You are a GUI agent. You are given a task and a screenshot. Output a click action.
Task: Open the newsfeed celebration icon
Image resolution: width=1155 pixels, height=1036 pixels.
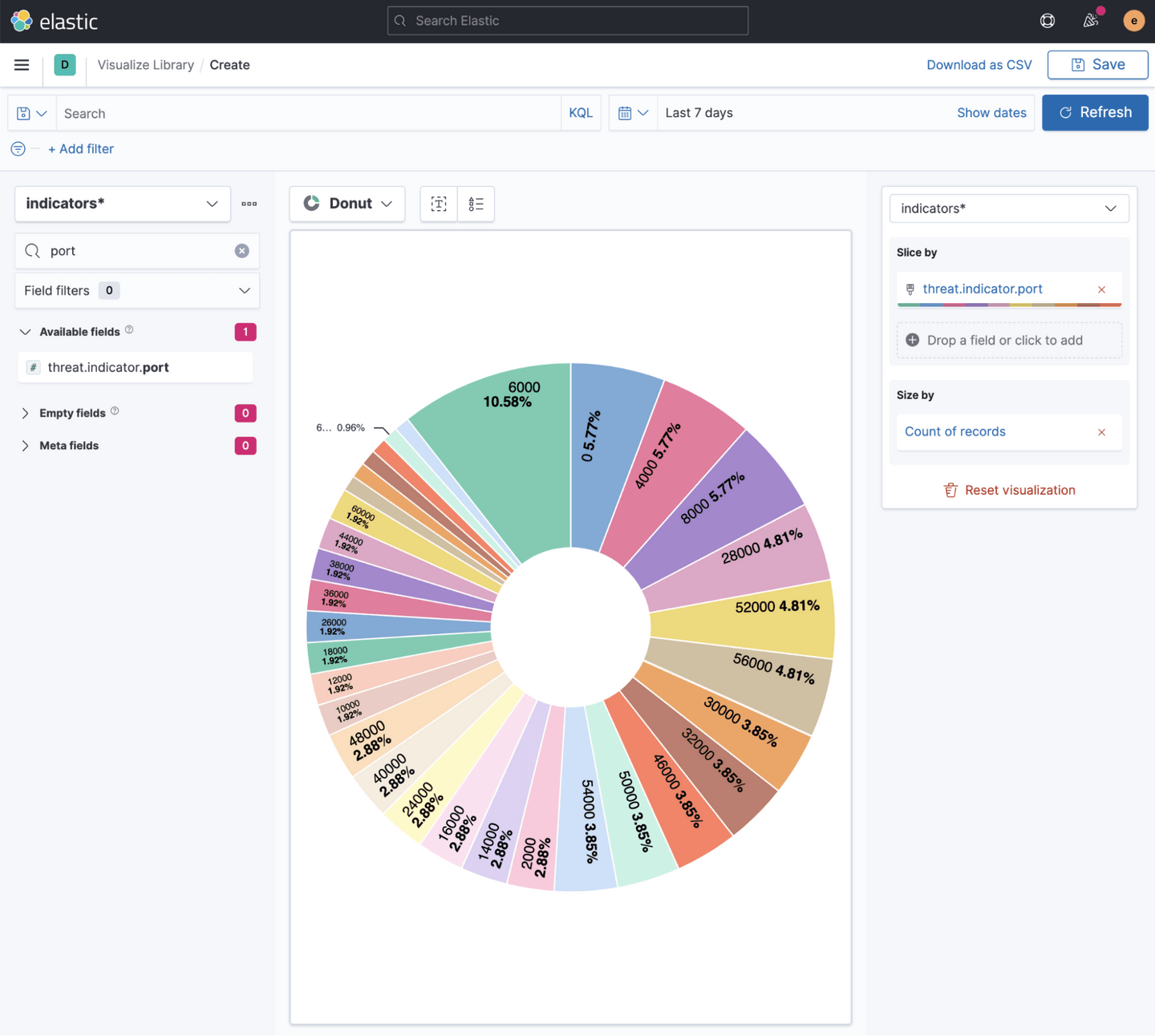1090,21
